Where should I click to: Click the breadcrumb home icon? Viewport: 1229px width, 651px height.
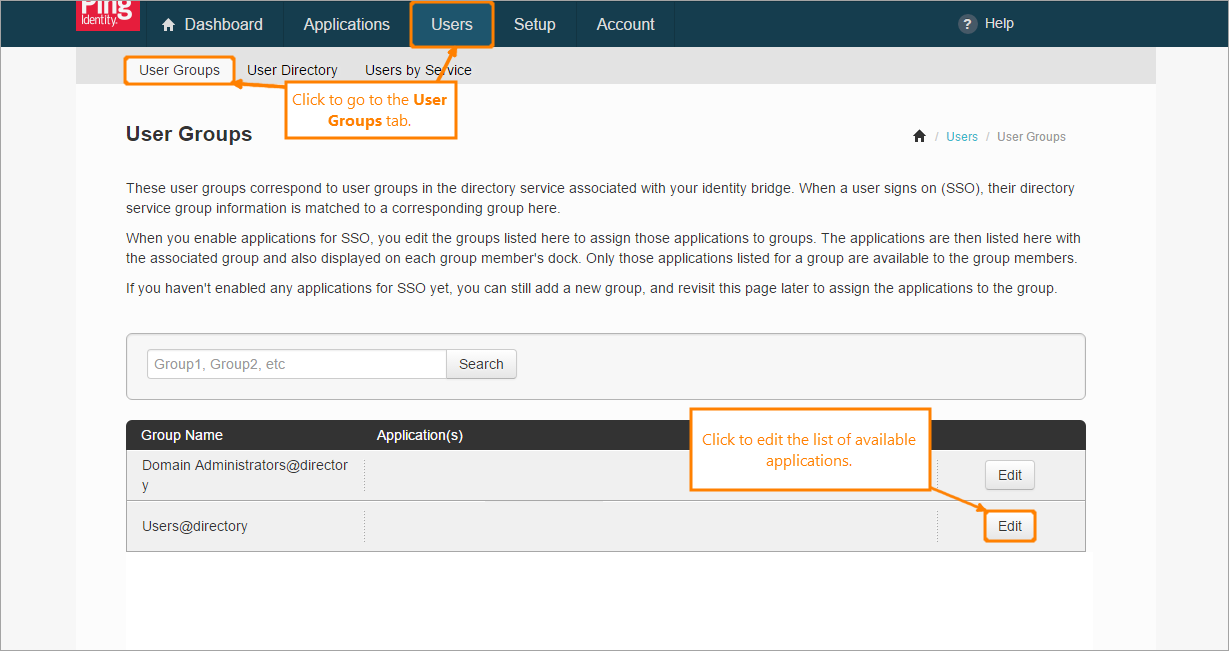[x=919, y=137]
